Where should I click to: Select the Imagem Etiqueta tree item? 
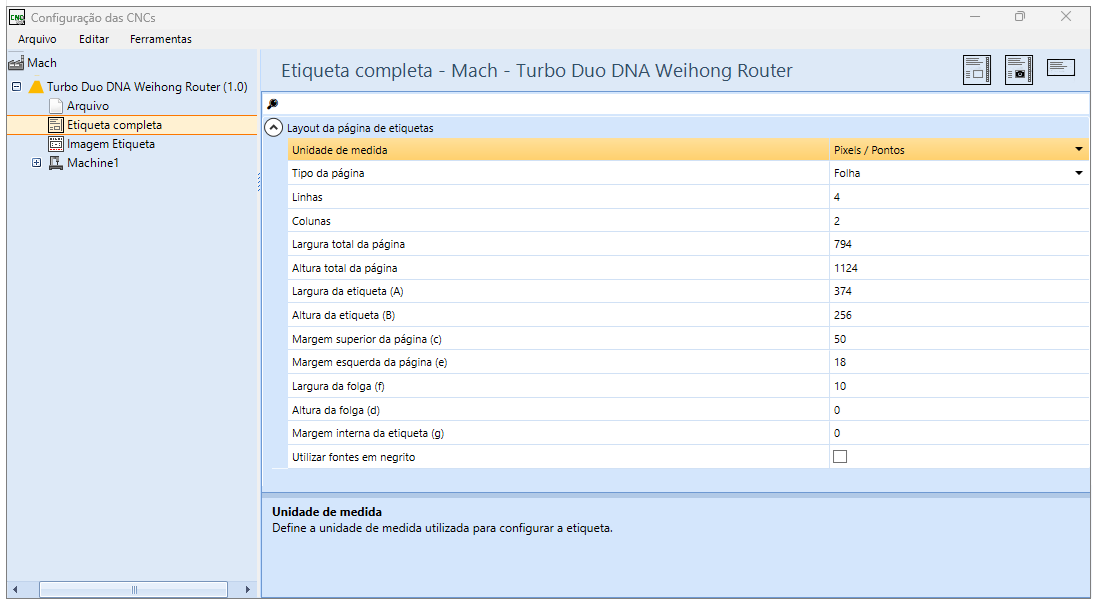pyautogui.click(x=111, y=144)
